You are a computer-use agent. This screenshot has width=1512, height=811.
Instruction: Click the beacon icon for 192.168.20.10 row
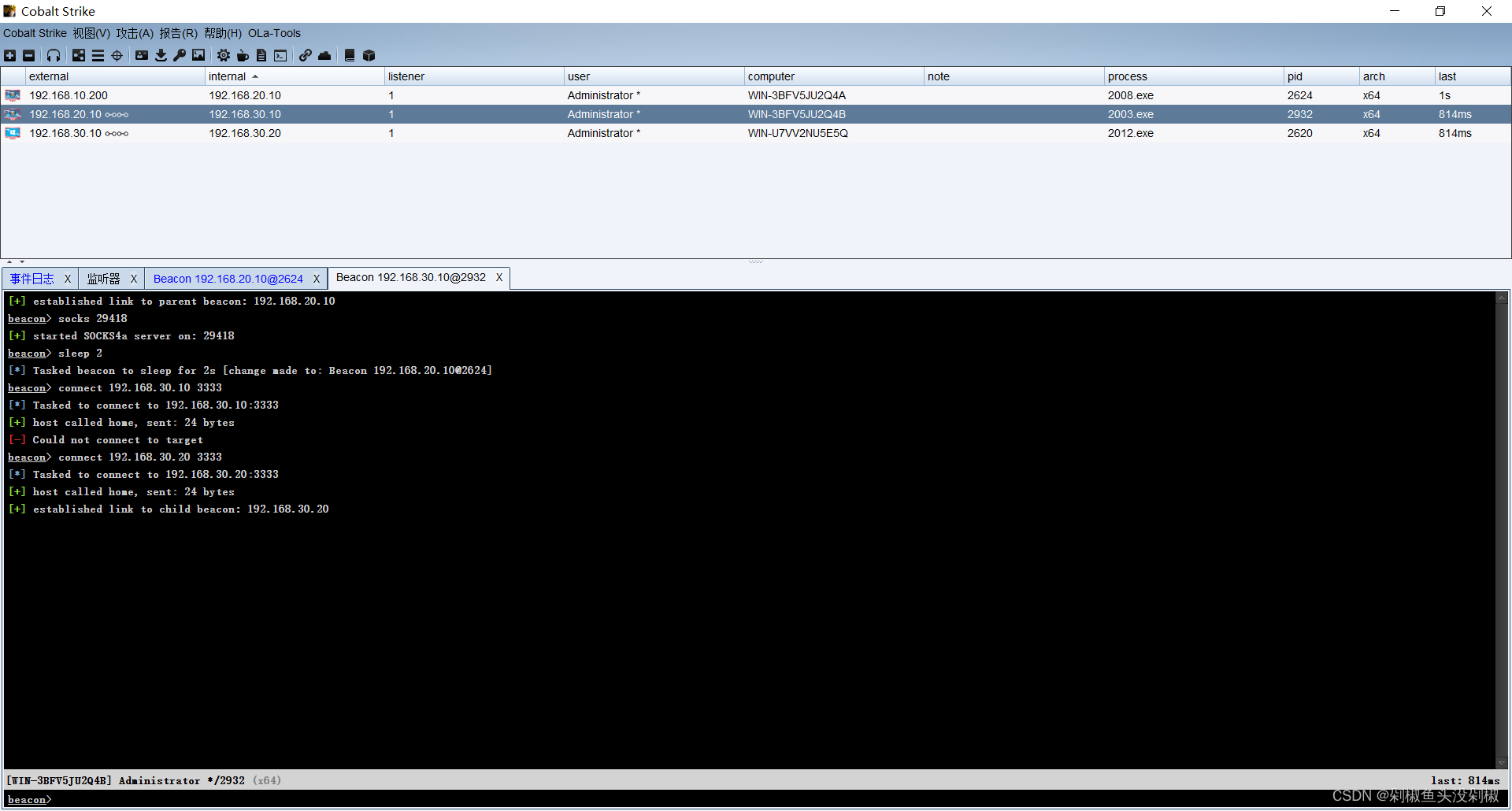click(13, 114)
